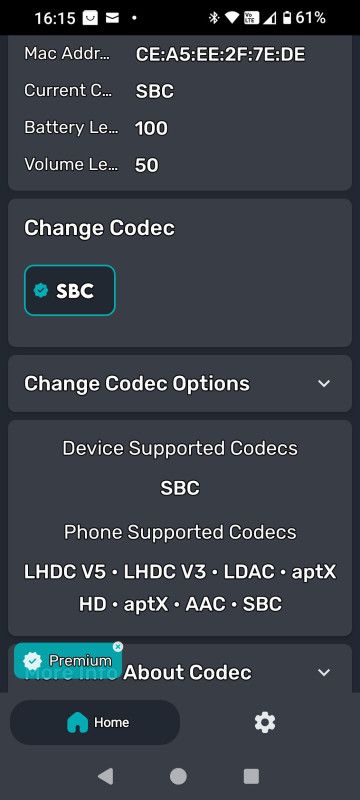The width and height of the screenshot is (360, 800).
Task: Tap the Volume Level 50 value
Action: (x=146, y=165)
